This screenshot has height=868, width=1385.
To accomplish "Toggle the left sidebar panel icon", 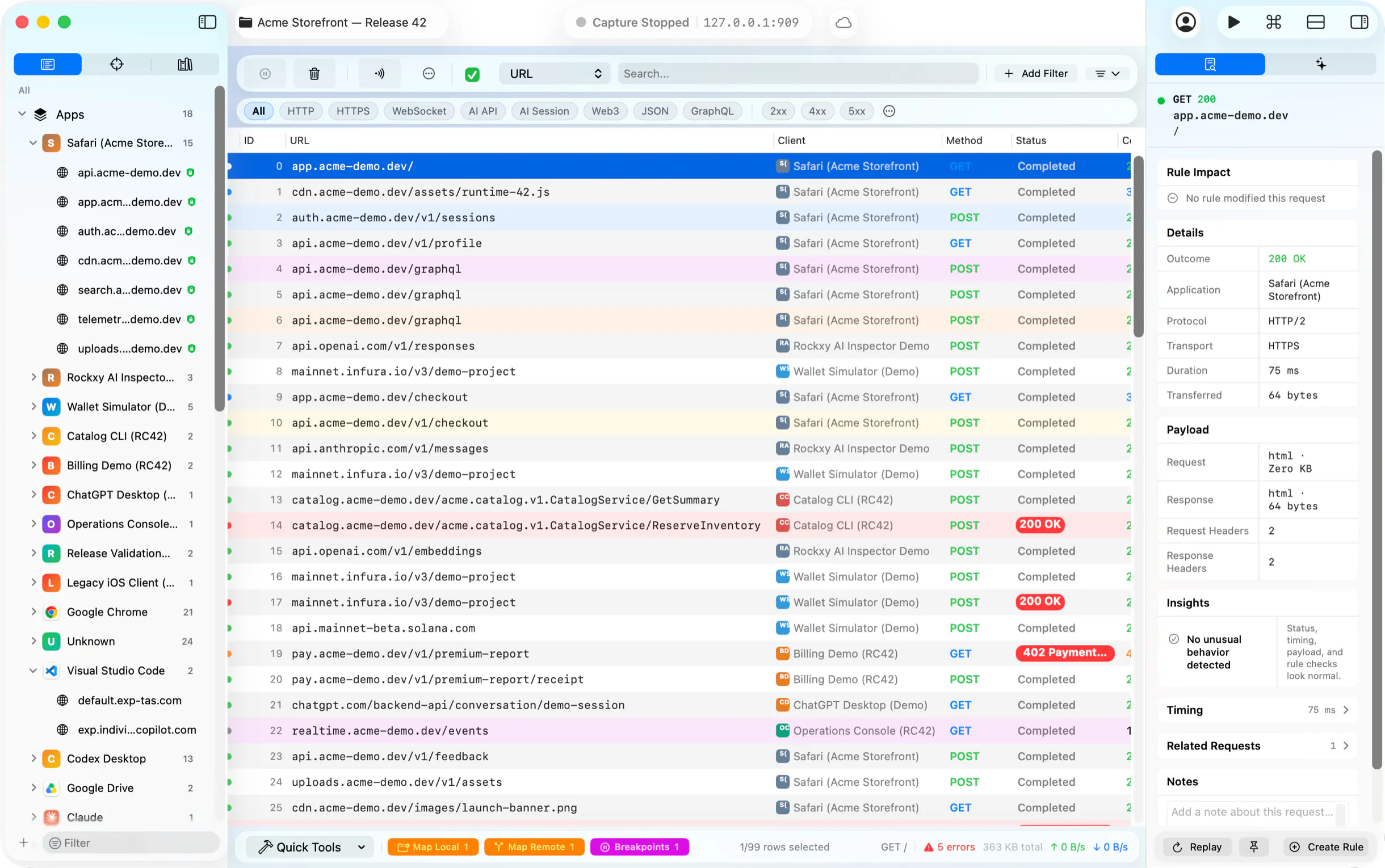I will click(207, 22).
